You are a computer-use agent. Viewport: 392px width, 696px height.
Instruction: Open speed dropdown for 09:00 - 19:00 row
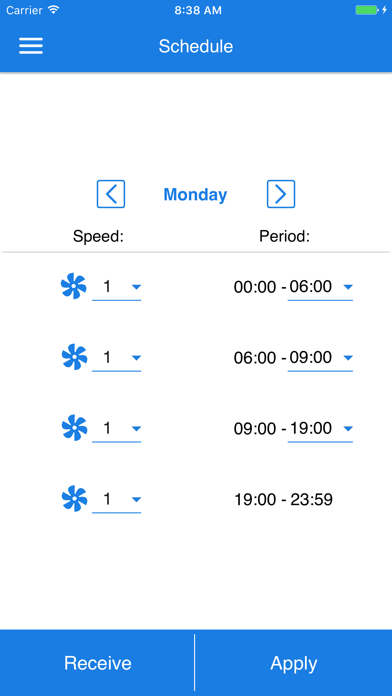point(116,430)
